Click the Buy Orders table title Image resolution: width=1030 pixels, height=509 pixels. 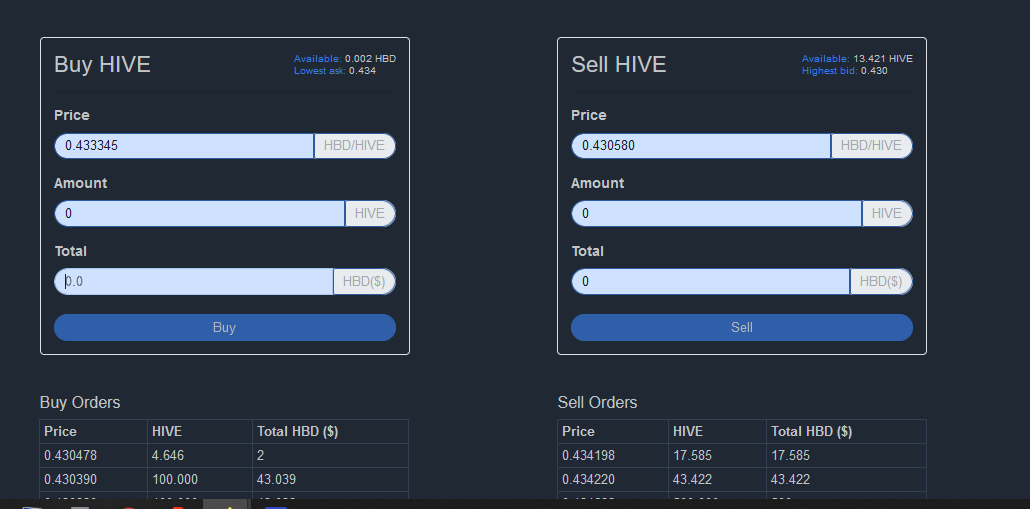point(80,402)
